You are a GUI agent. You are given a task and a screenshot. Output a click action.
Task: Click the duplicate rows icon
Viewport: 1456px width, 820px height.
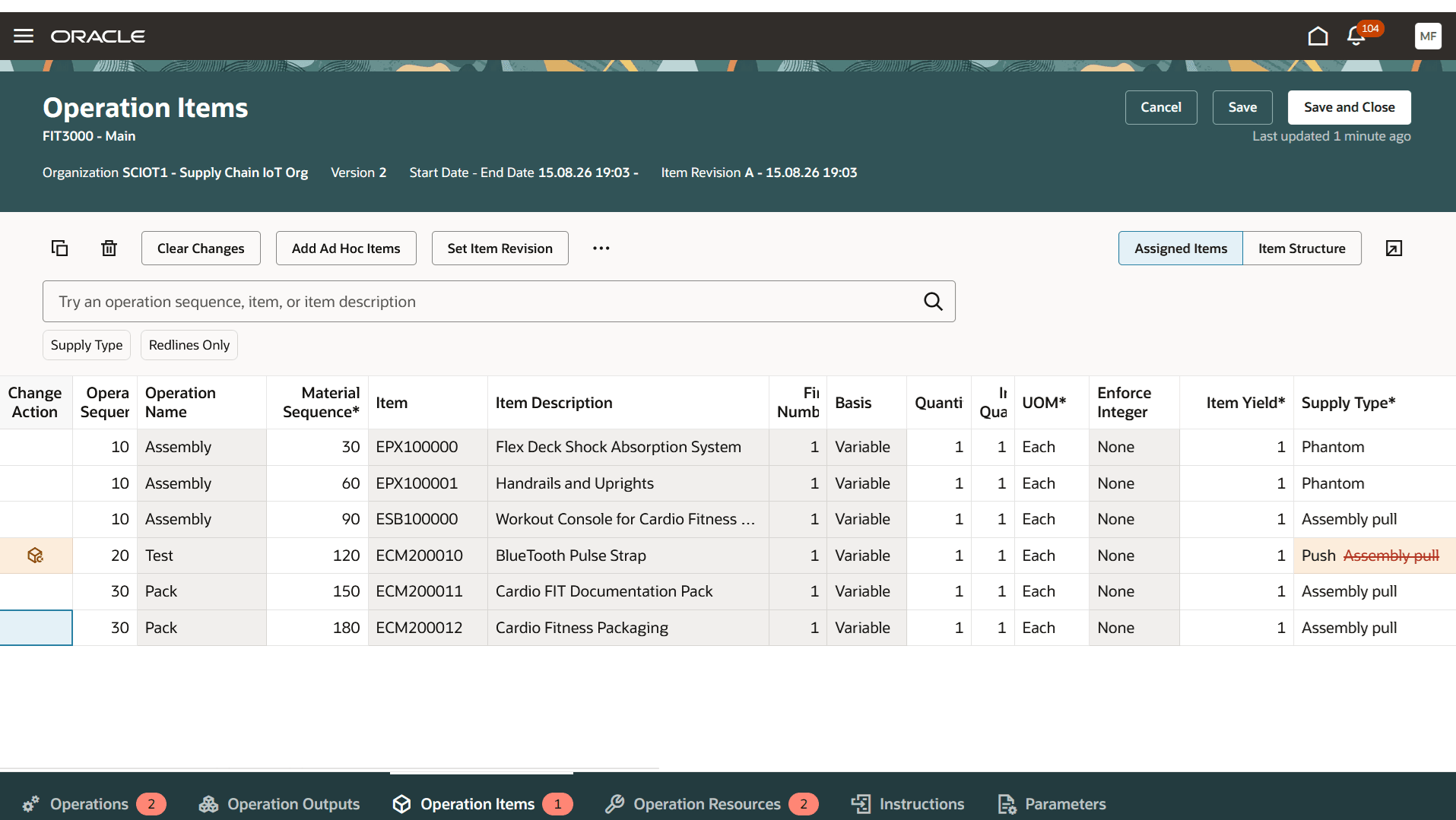coord(59,248)
